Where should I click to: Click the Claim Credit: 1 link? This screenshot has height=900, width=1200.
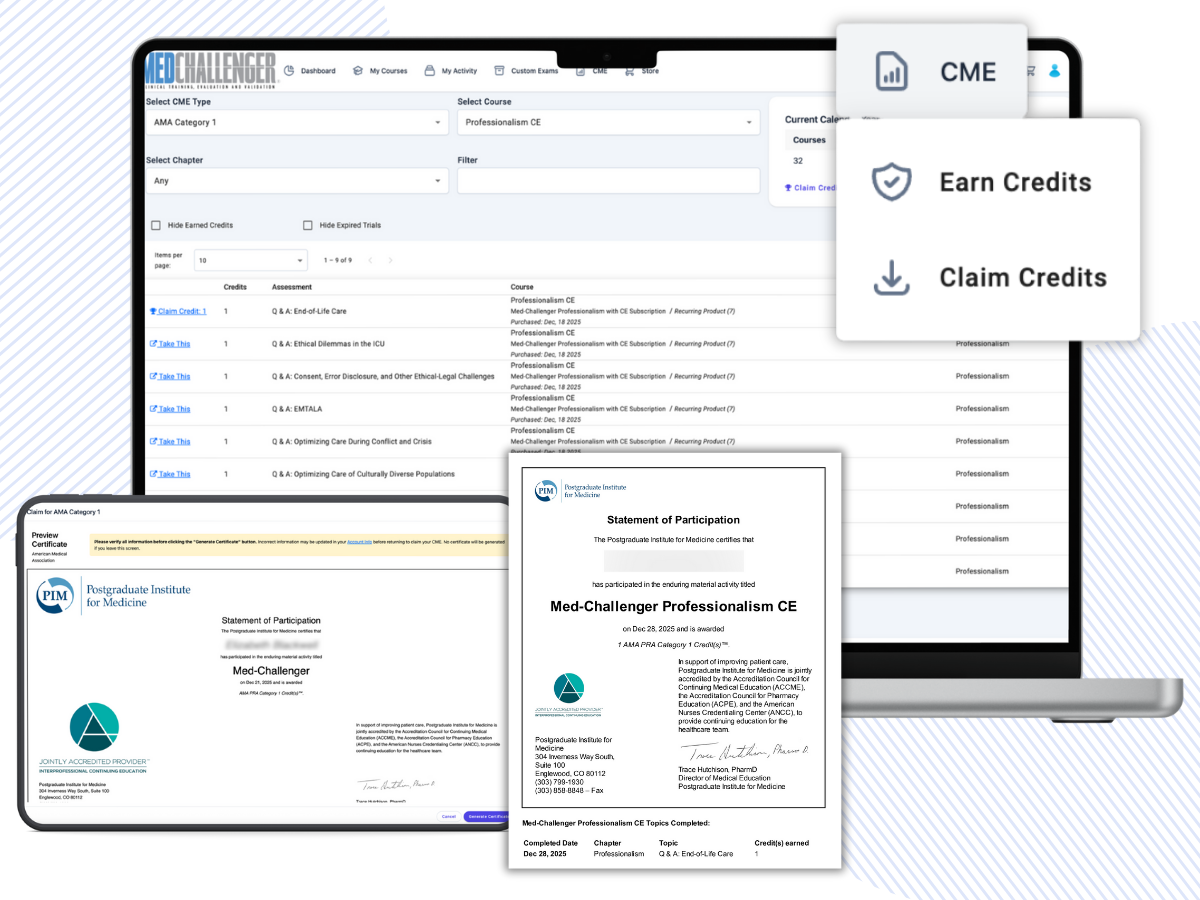tap(178, 310)
